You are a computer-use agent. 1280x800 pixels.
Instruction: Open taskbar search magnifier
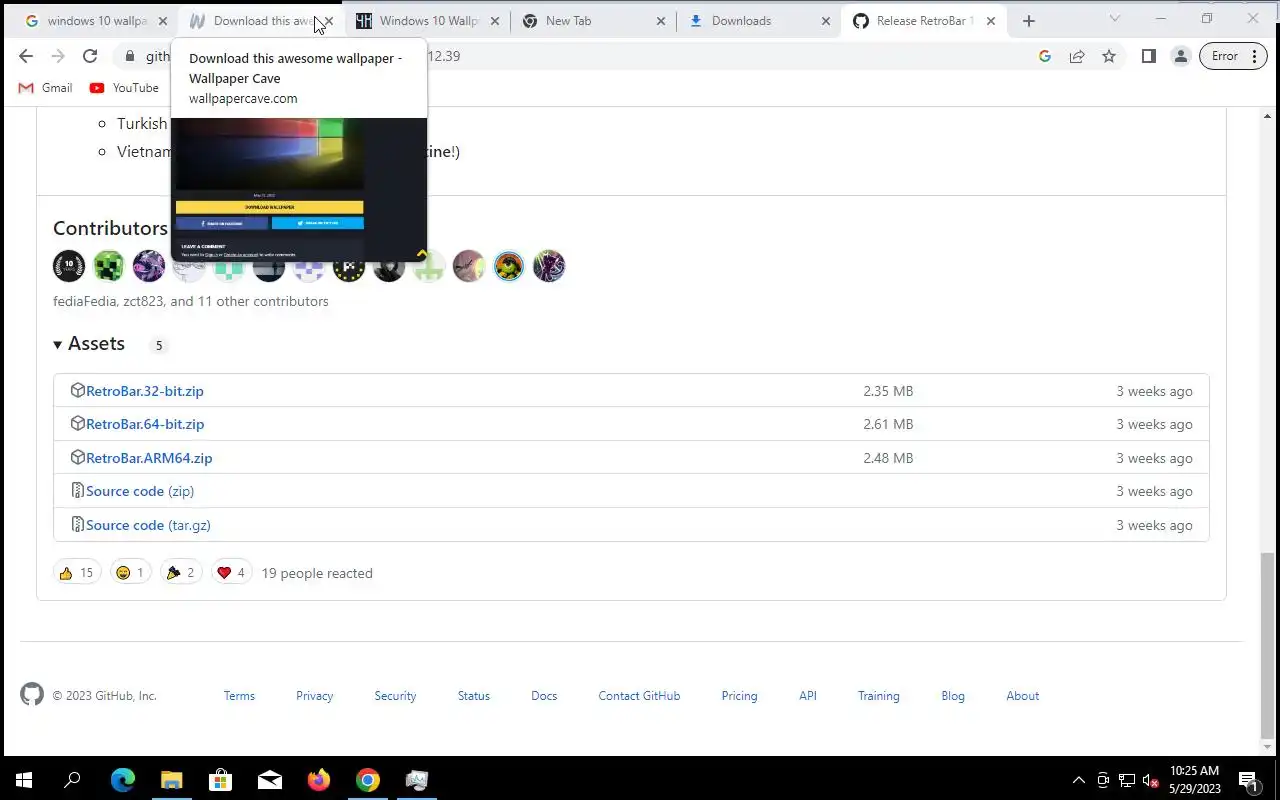[72, 780]
